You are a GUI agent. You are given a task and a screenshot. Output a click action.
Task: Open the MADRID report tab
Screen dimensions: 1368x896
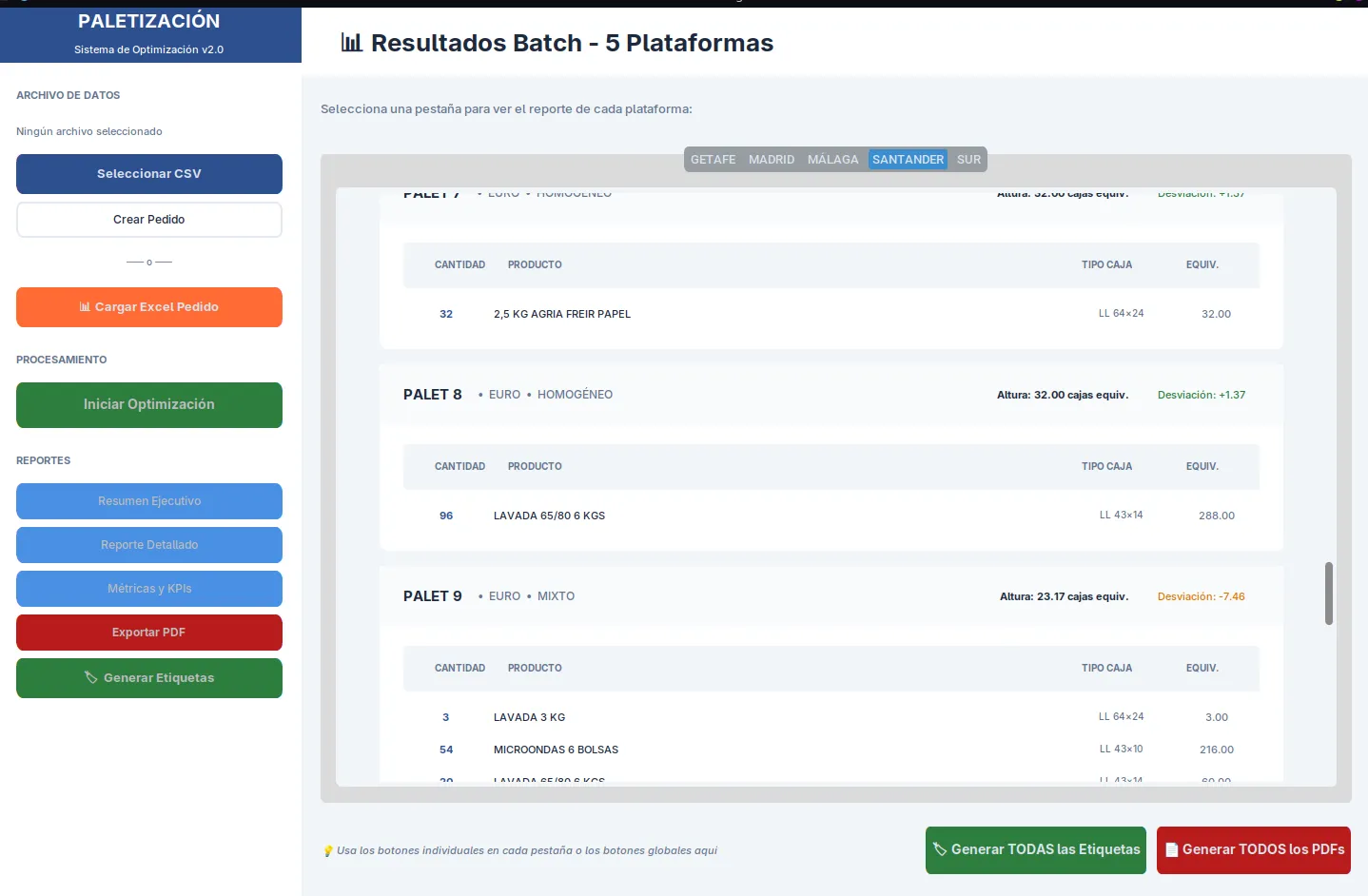click(x=772, y=159)
